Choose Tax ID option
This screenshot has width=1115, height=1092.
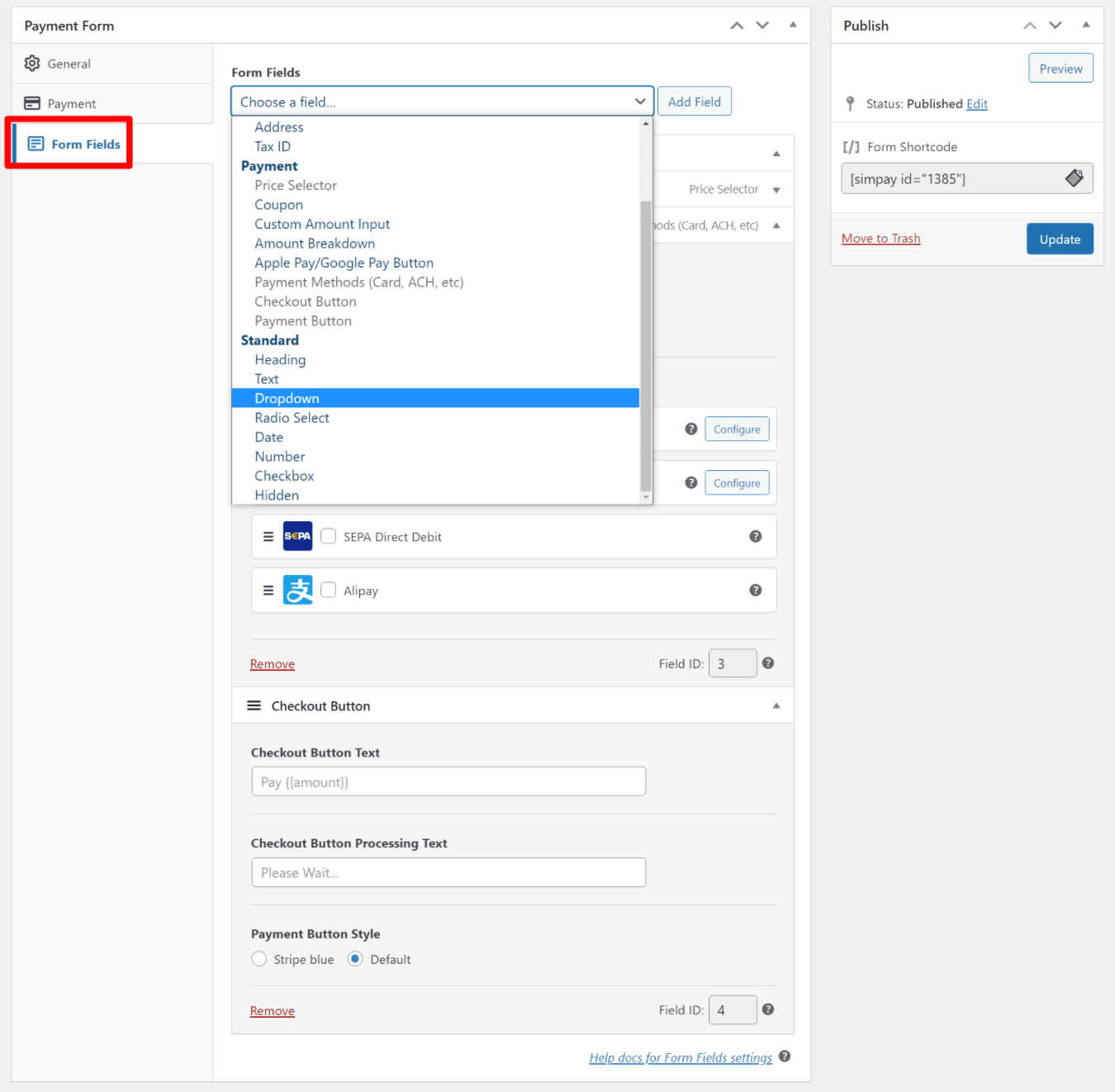[273, 146]
